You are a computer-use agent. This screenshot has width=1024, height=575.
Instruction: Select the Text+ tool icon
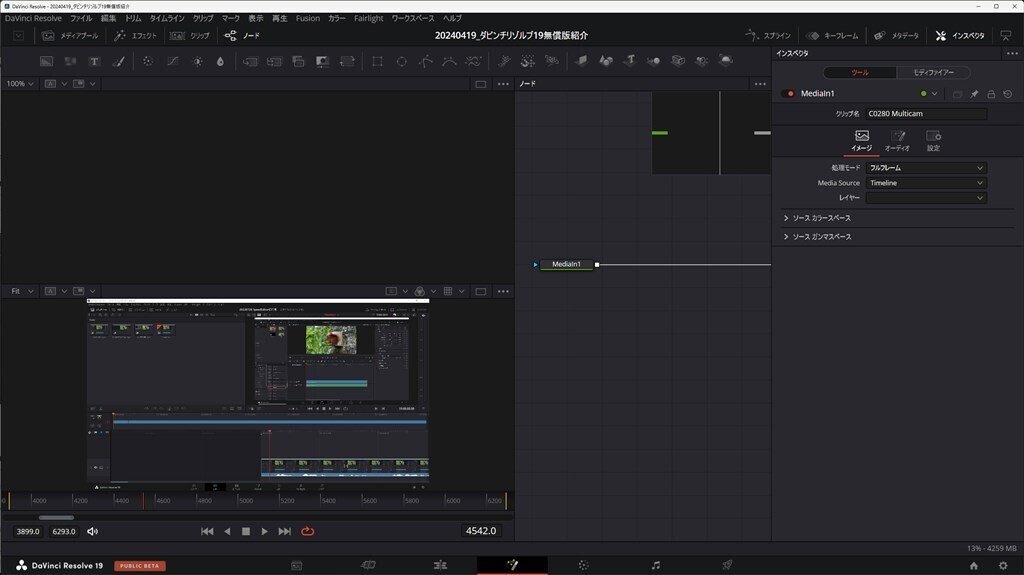94,61
